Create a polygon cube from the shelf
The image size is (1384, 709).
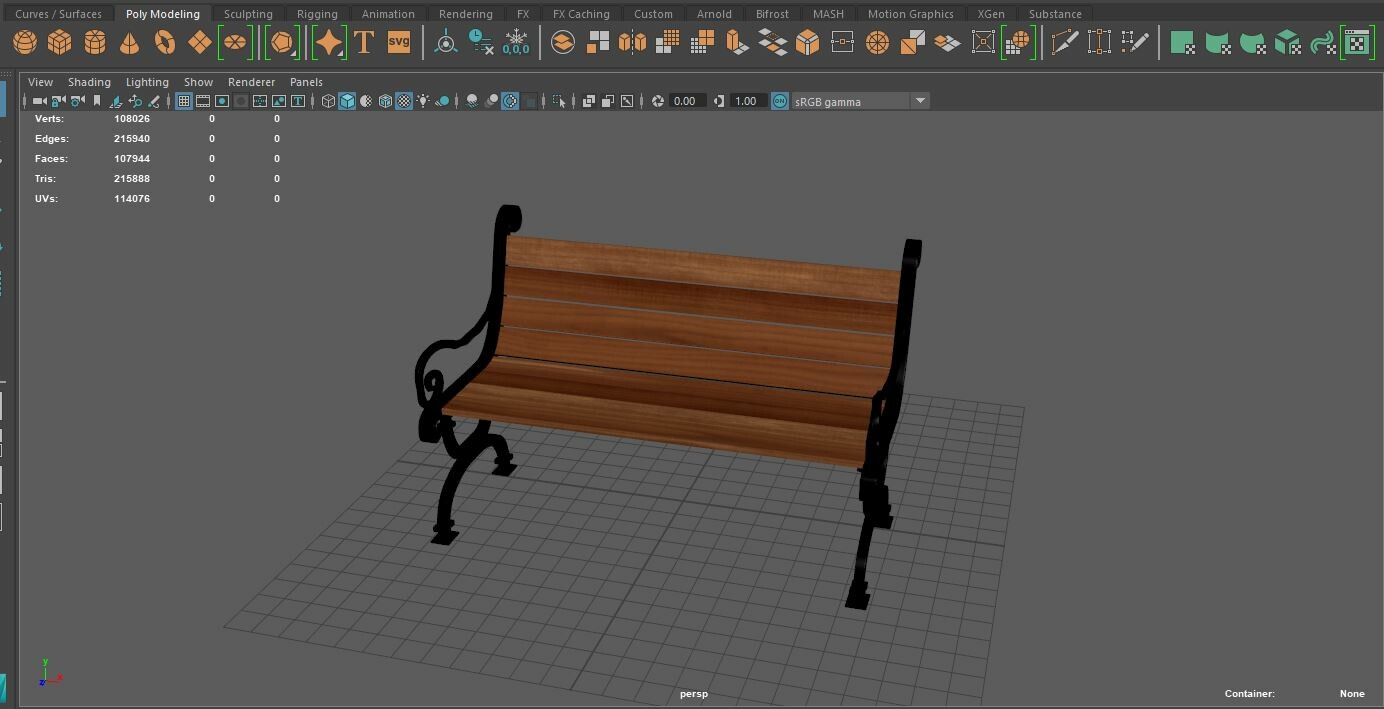[x=59, y=42]
